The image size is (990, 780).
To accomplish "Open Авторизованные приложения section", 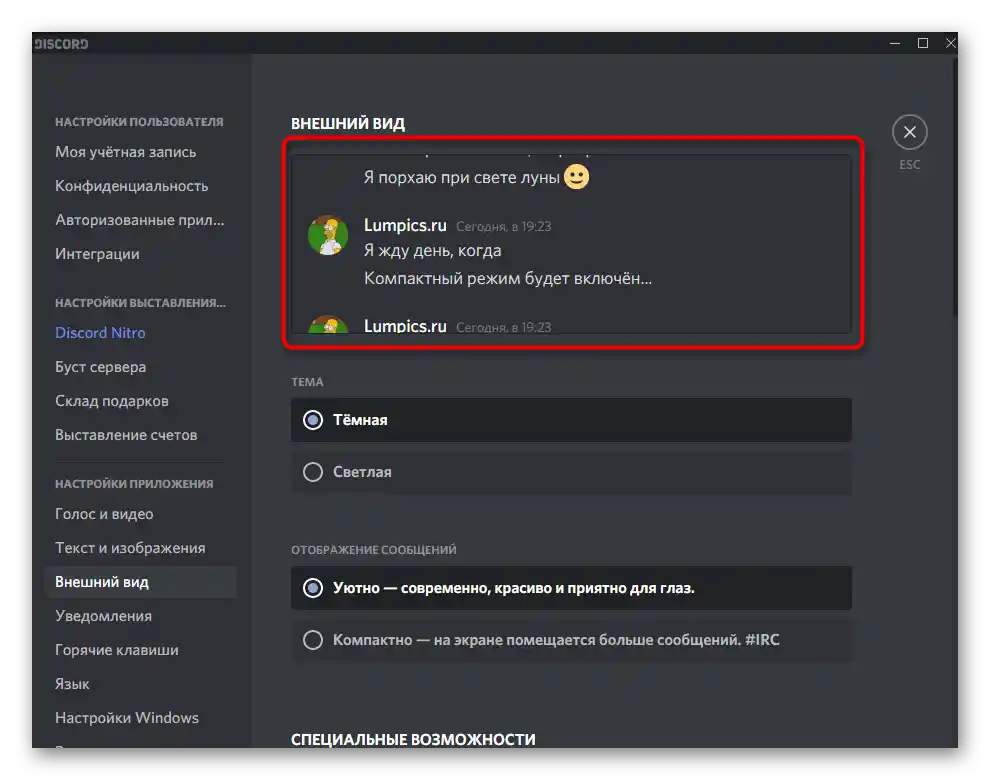I will (x=140, y=220).
